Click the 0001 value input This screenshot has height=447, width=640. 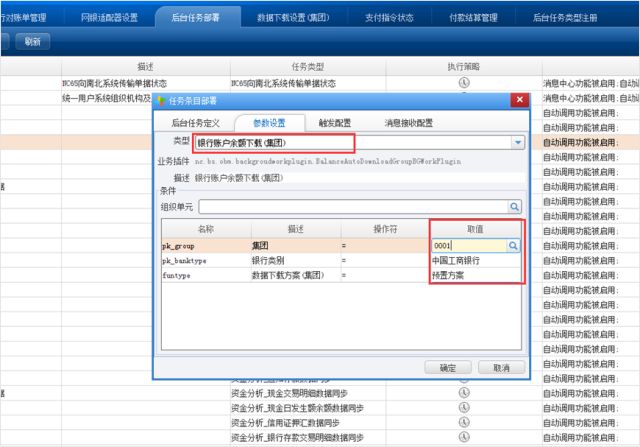coord(469,245)
